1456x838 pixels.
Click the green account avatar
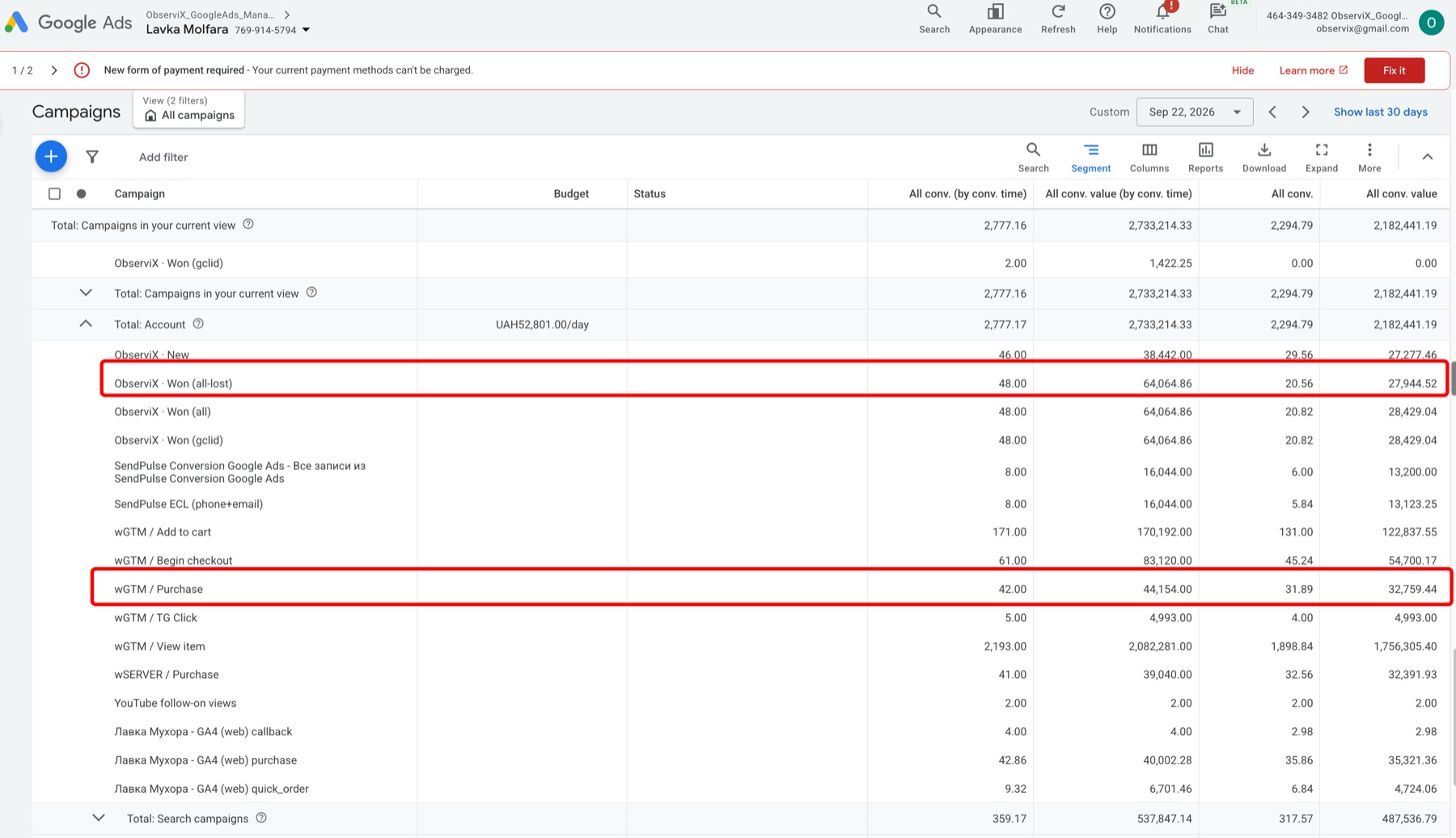[1431, 22]
